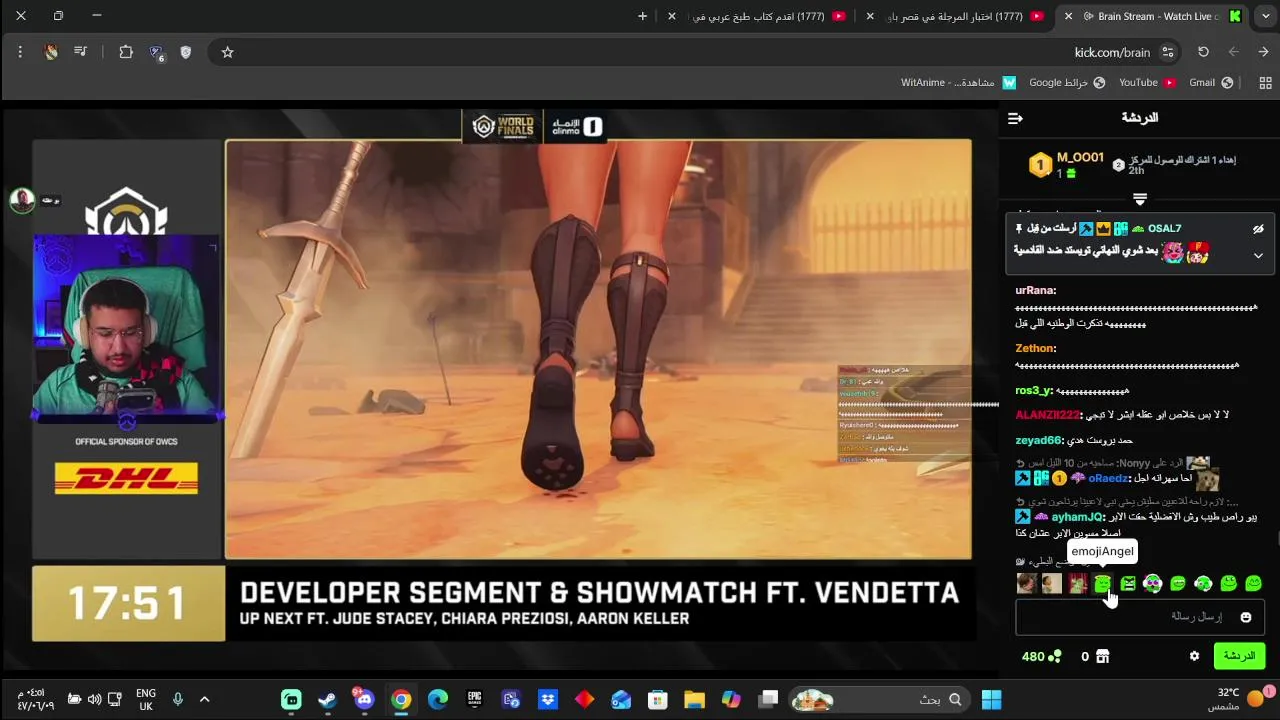1280x720 pixels.
Task: Expand the pinned message chevron
Action: coord(1258,256)
